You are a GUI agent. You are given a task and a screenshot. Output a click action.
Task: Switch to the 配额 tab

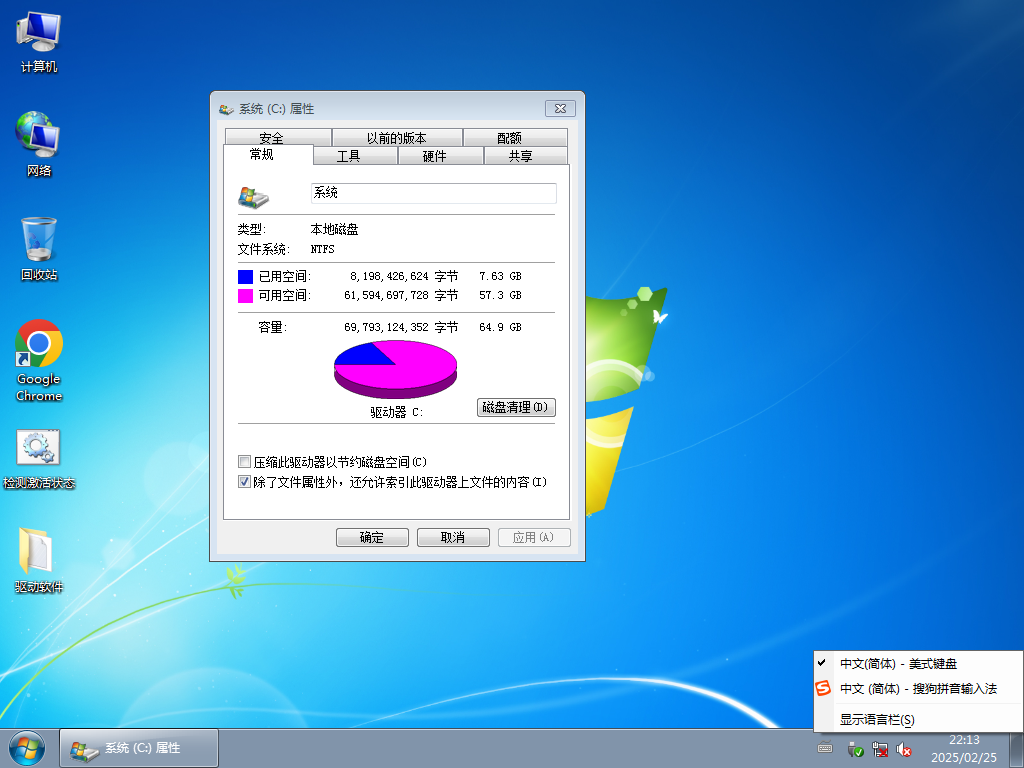[515, 137]
